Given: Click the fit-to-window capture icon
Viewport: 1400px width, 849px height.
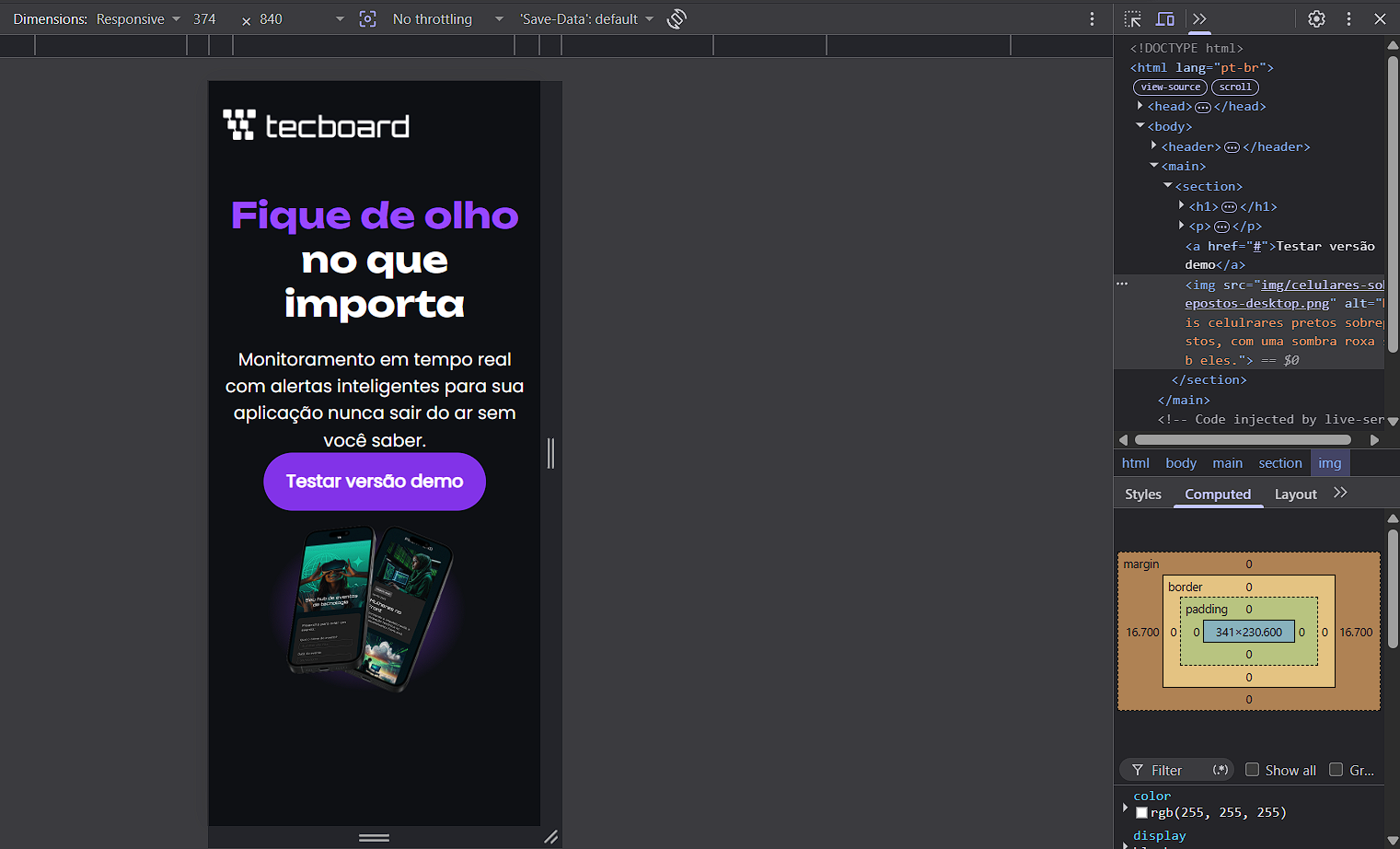Looking at the screenshot, I should [x=367, y=18].
